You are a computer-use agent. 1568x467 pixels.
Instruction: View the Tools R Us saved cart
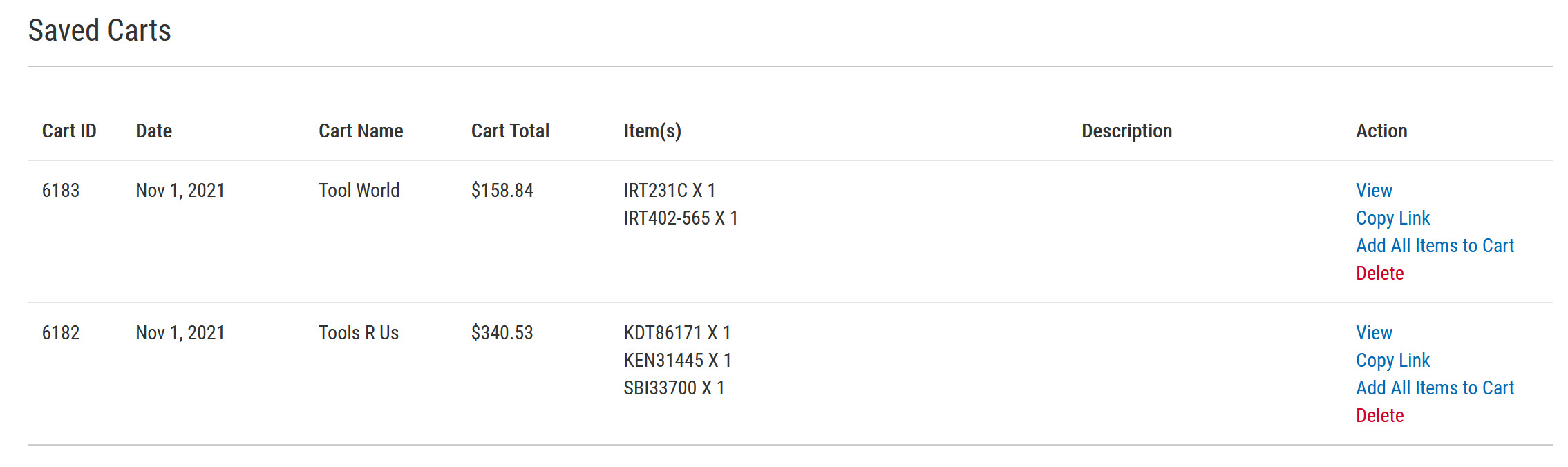(1373, 333)
